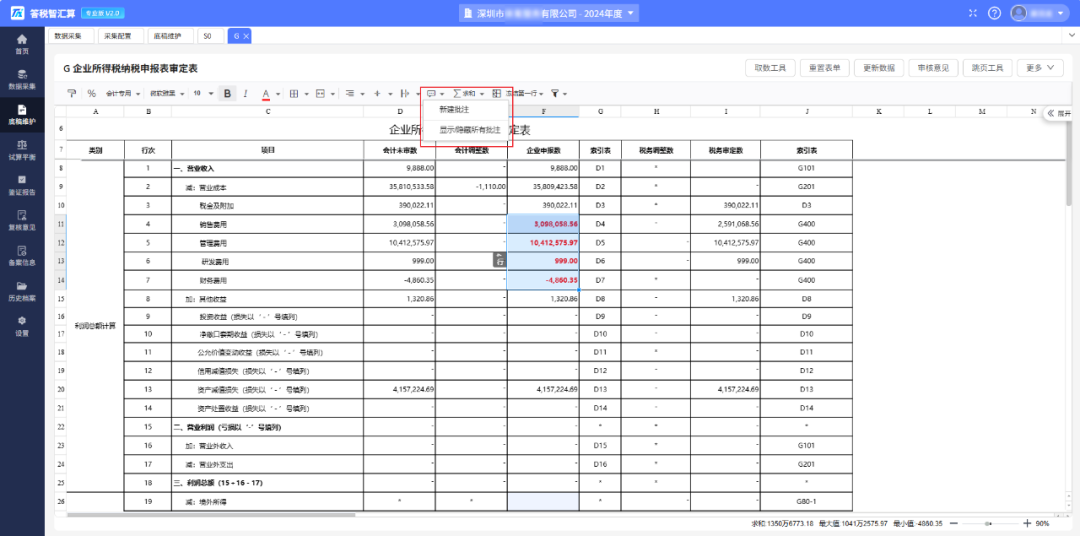Click the 跳页工具 button

987,68
